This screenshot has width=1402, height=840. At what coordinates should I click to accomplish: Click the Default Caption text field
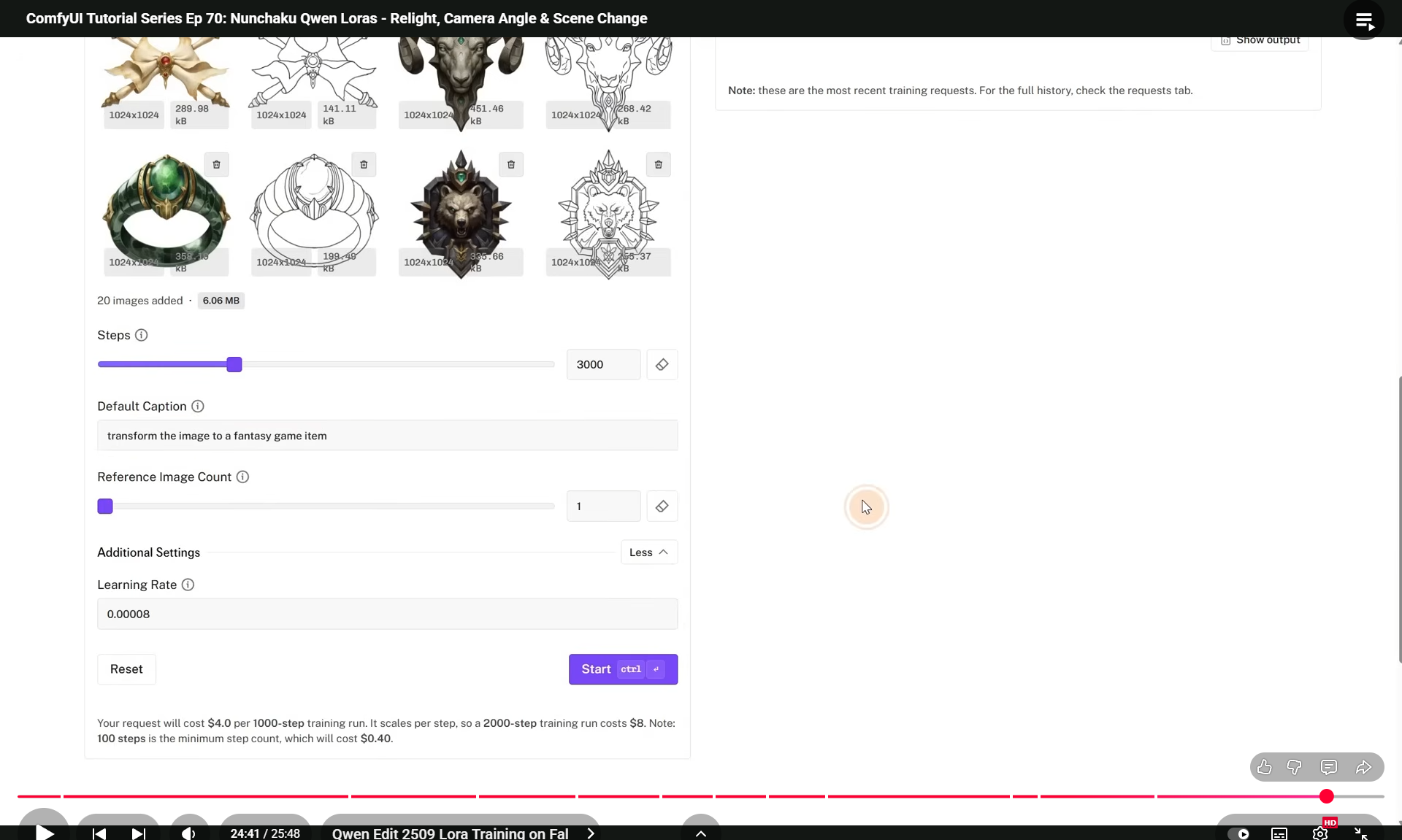click(x=387, y=436)
